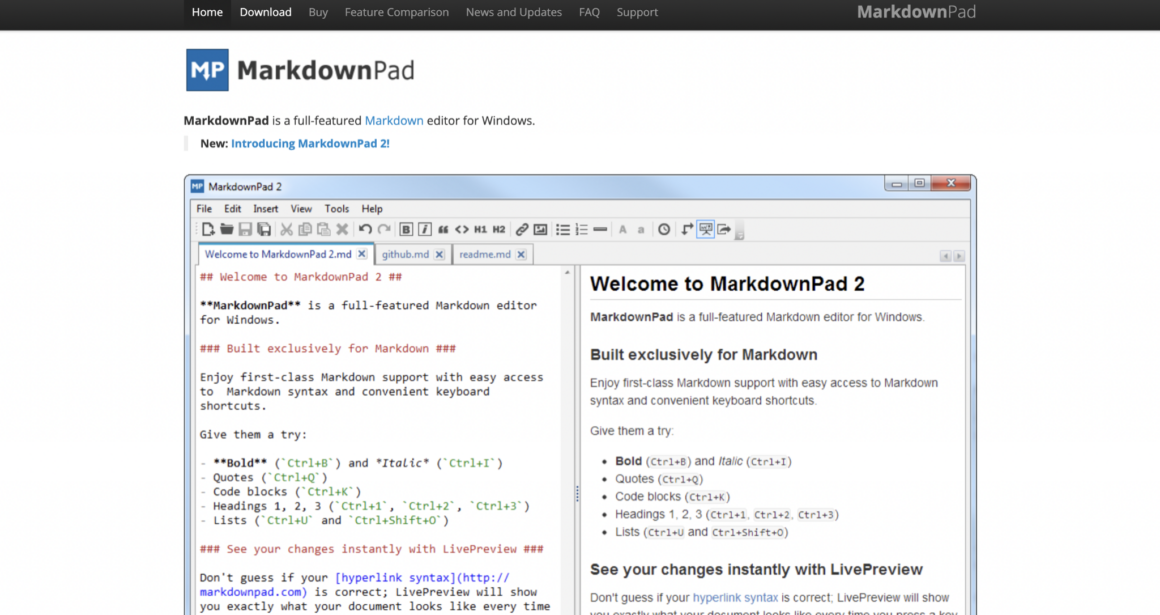This screenshot has width=1160, height=615.
Task: Open the Insert menu
Action: (x=266, y=209)
